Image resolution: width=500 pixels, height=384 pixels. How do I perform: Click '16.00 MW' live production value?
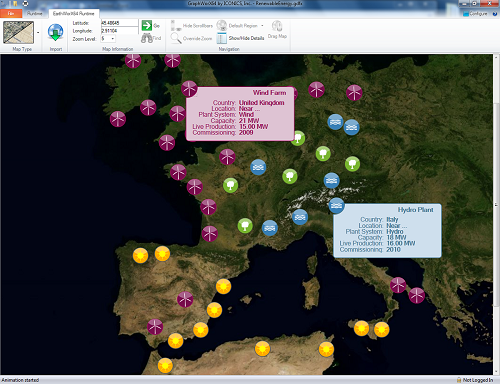(401, 243)
